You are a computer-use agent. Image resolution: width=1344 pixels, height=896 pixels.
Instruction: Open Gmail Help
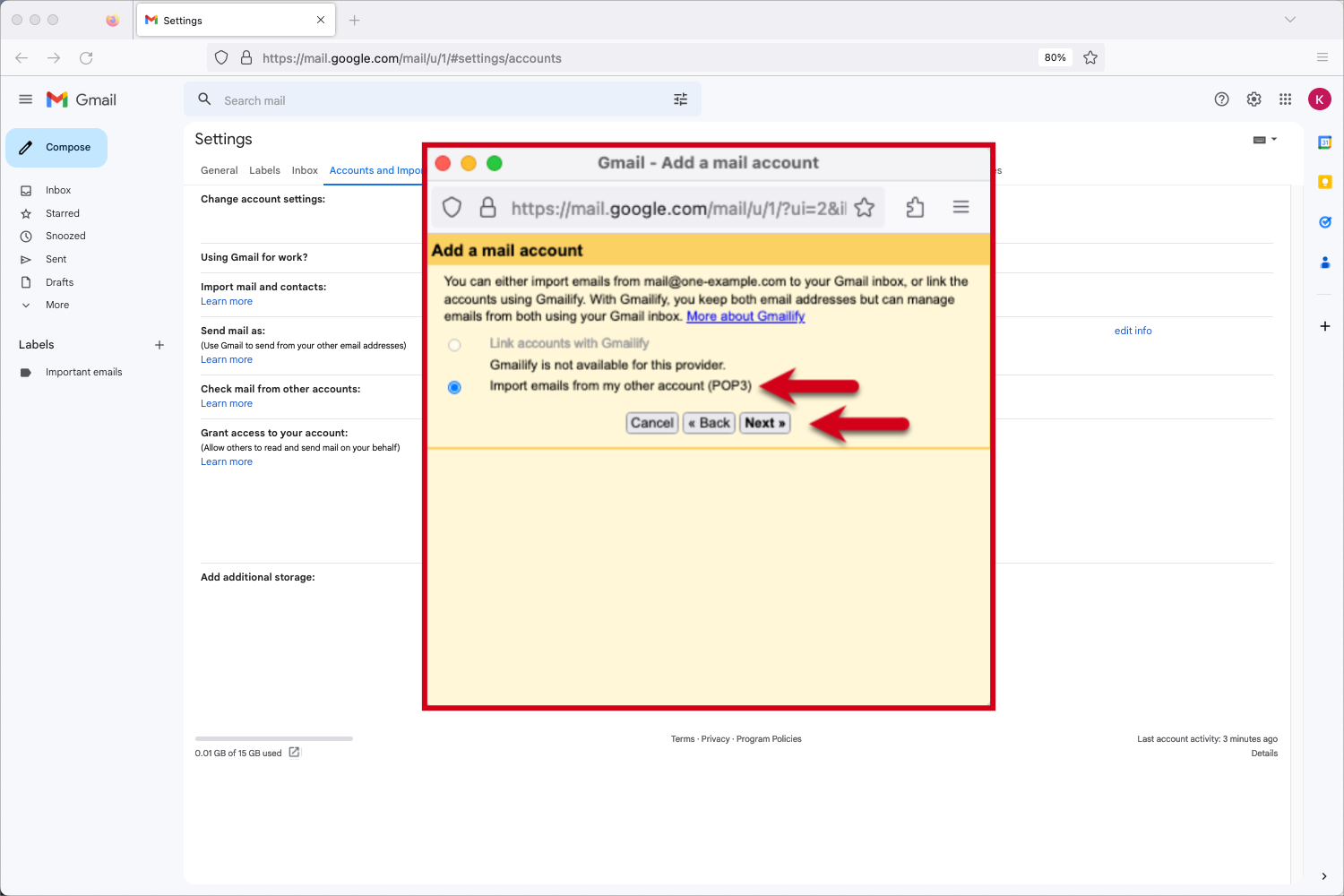pos(1221,99)
